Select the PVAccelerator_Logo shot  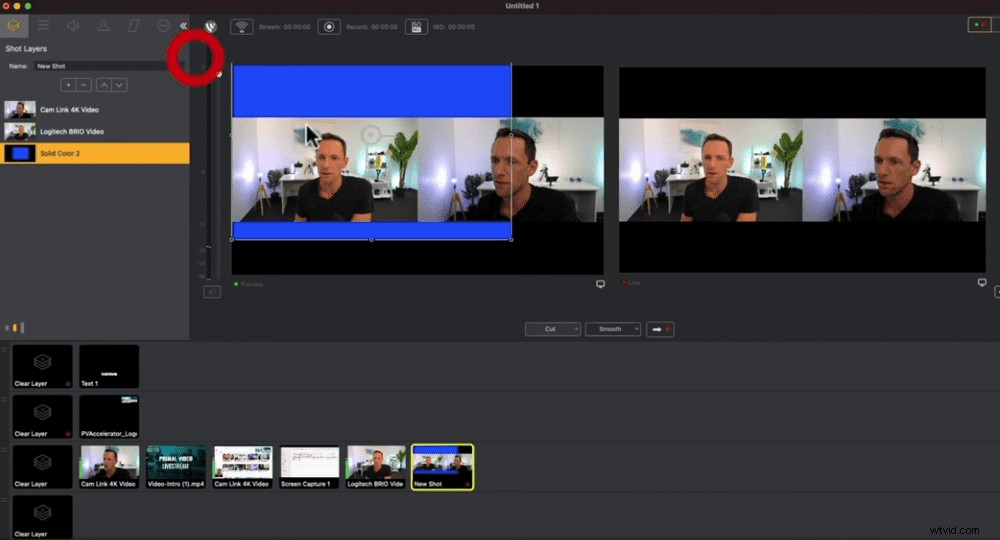(109, 416)
